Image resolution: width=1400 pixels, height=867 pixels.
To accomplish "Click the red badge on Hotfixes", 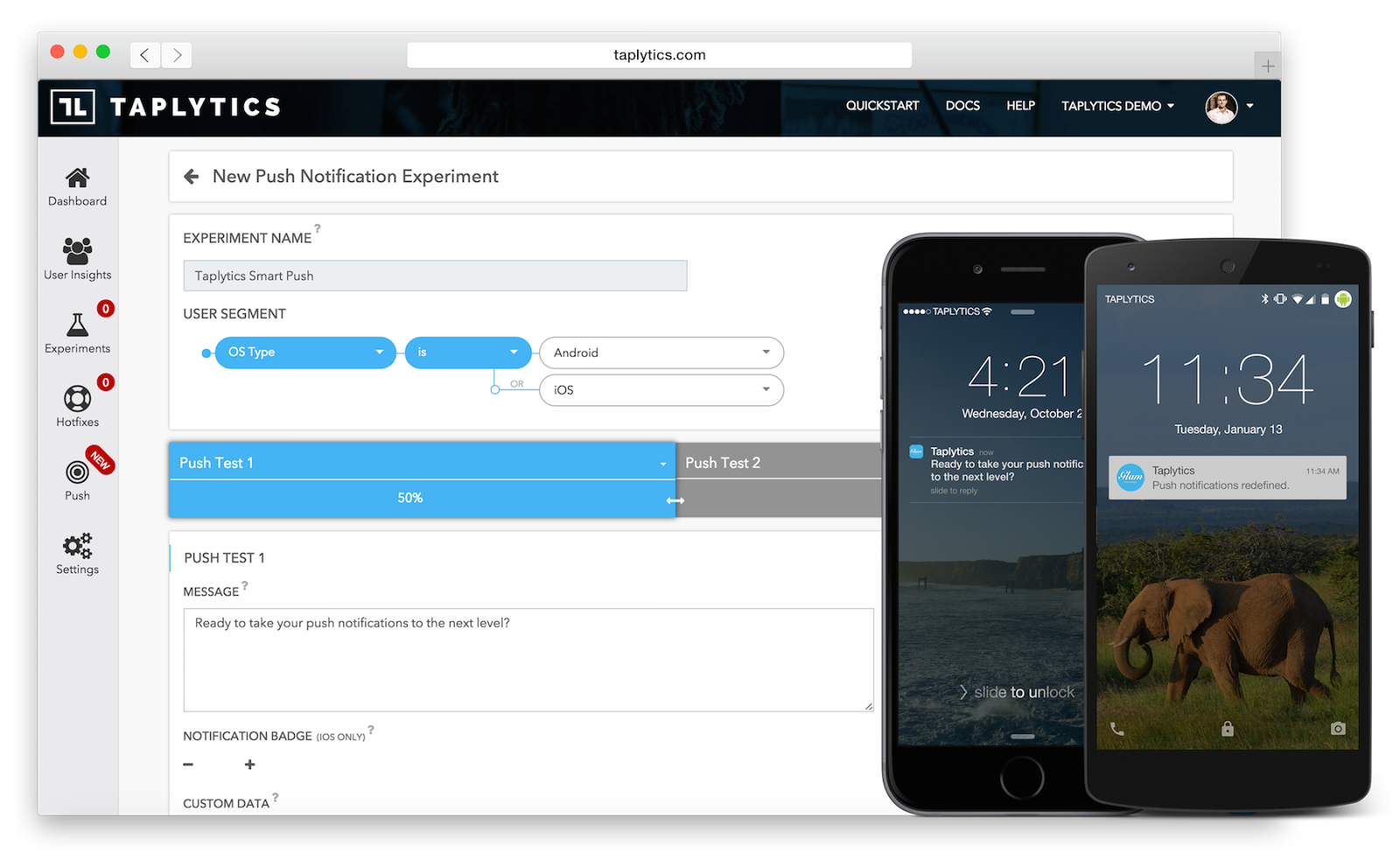I will pyautogui.click(x=106, y=382).
